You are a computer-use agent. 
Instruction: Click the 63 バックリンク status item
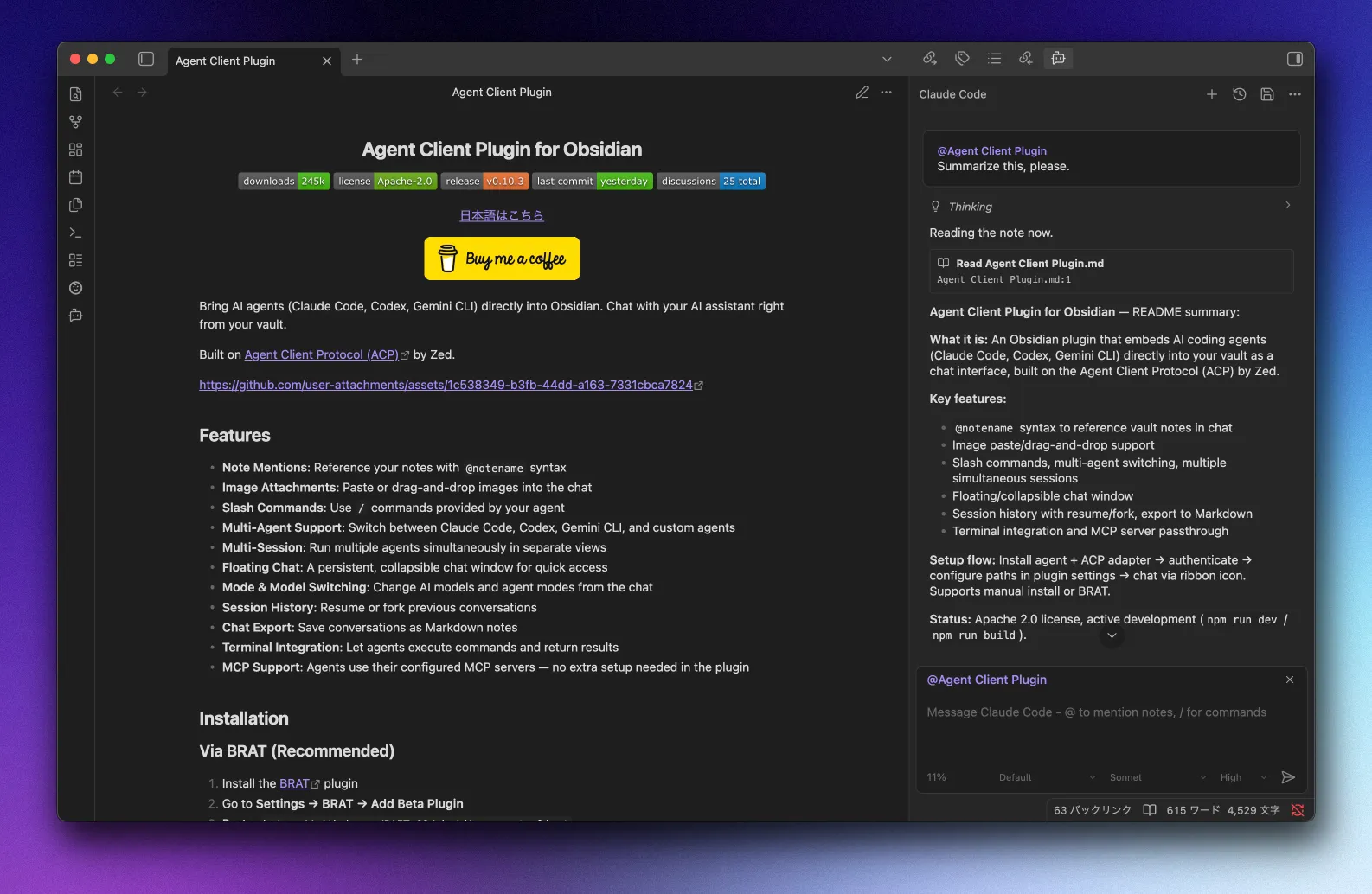click(x=1093, y=810)
